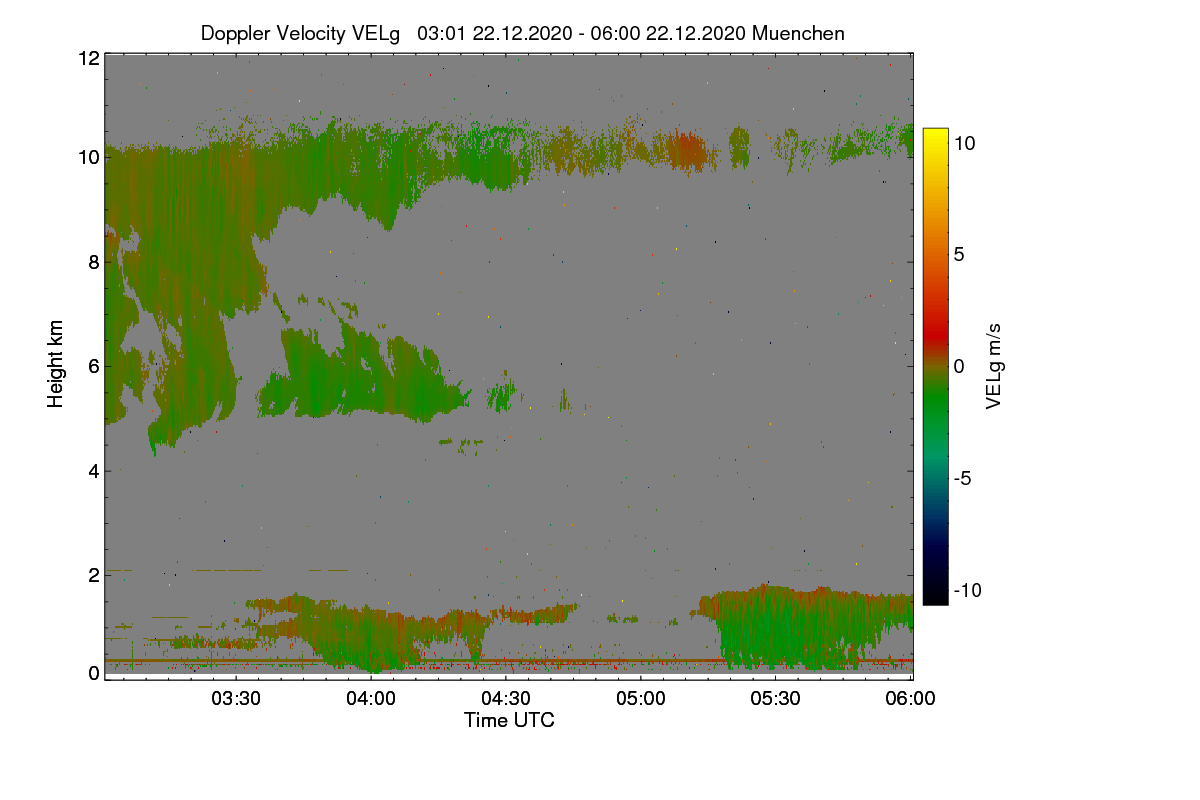The image size is (1200, 800).
Task: Select the 'Height km' y-axis label
Action: pos(56,364)
